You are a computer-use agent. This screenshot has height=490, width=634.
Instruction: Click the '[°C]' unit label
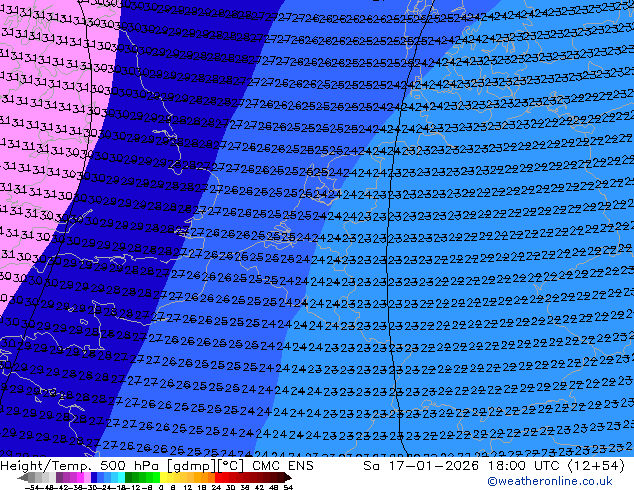coord(231,466)
